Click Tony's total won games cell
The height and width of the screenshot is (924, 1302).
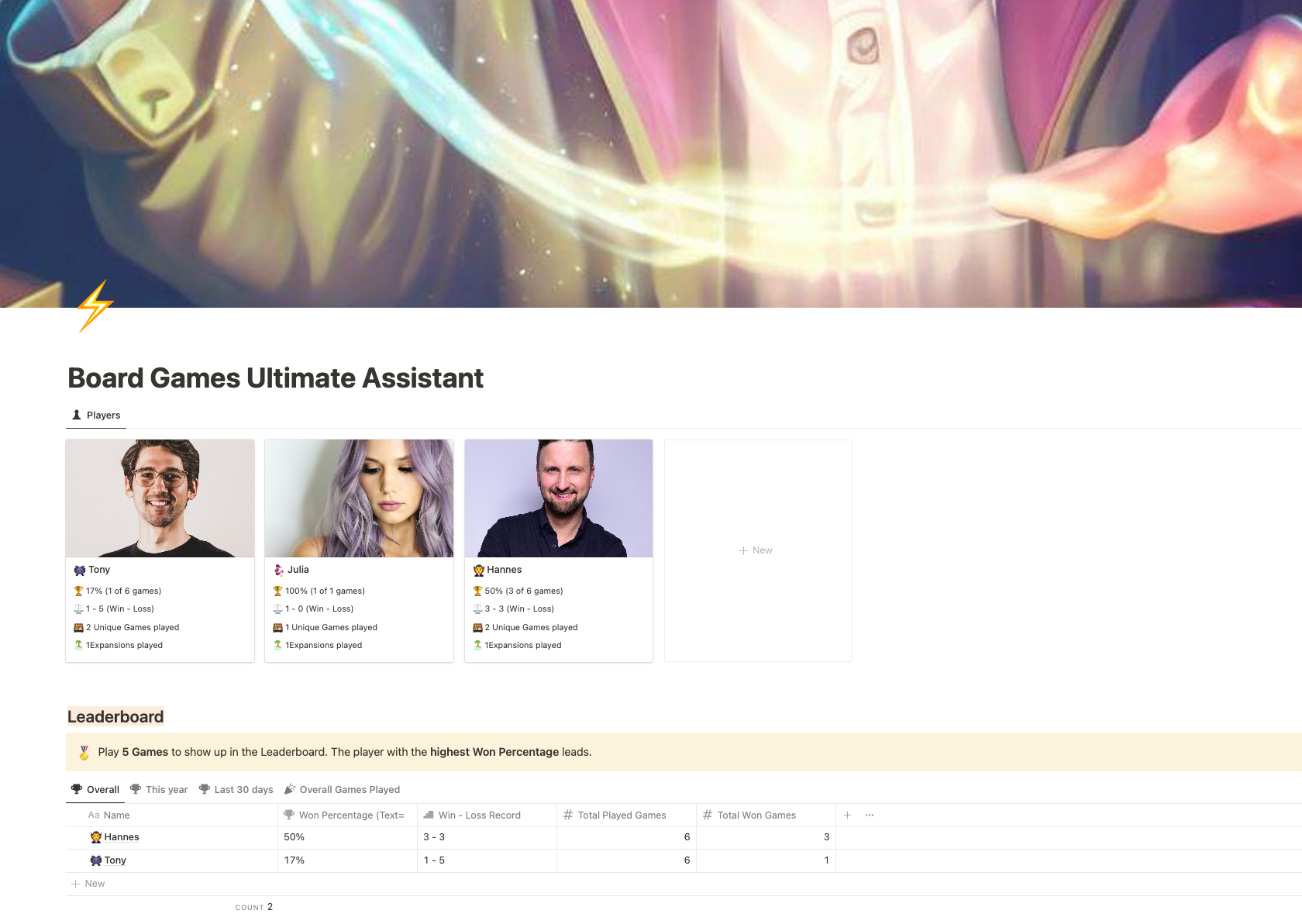[766, 860]
